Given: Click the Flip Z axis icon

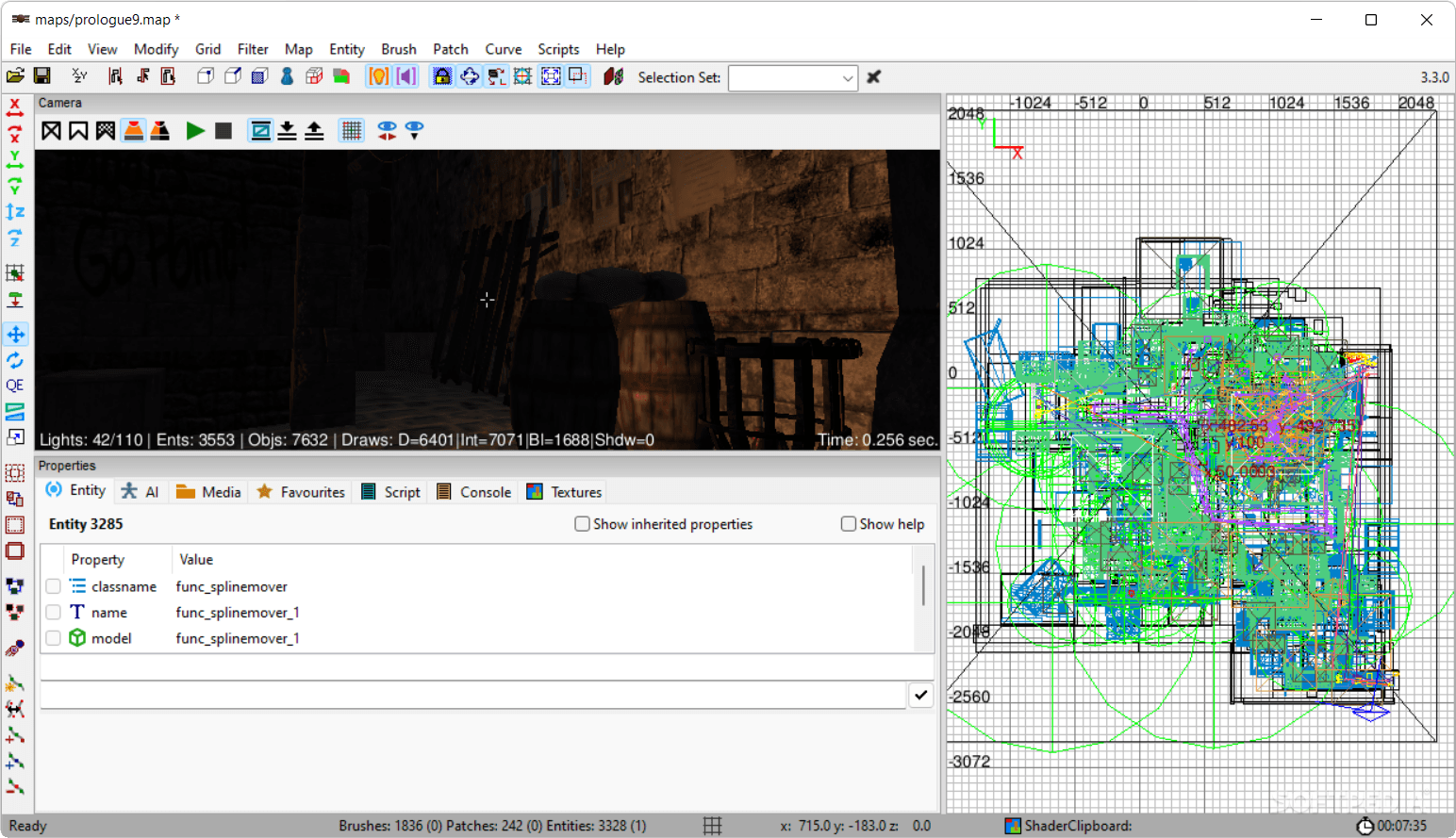Looking at the screenshot, I should pyautogui.click(x=15, y=212).
